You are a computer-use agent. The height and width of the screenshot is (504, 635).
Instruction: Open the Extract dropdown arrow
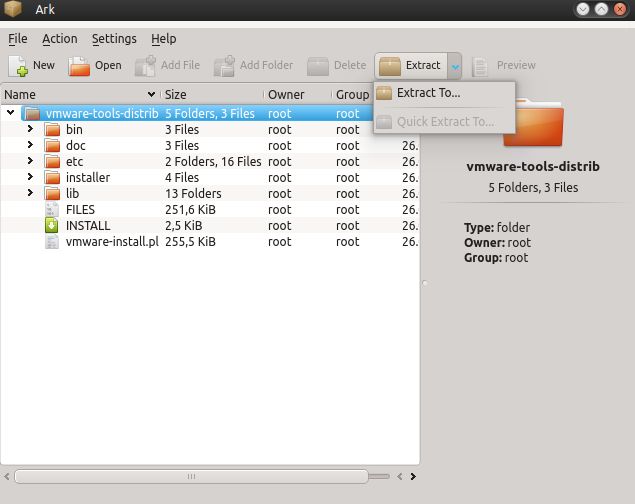coord(454,66)
